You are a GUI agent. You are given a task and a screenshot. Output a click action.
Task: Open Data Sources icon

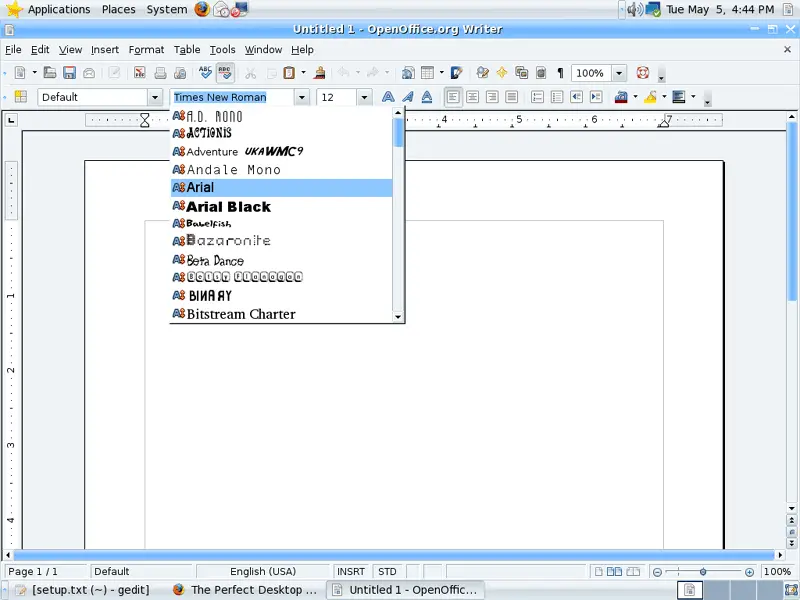coord(541,73)
